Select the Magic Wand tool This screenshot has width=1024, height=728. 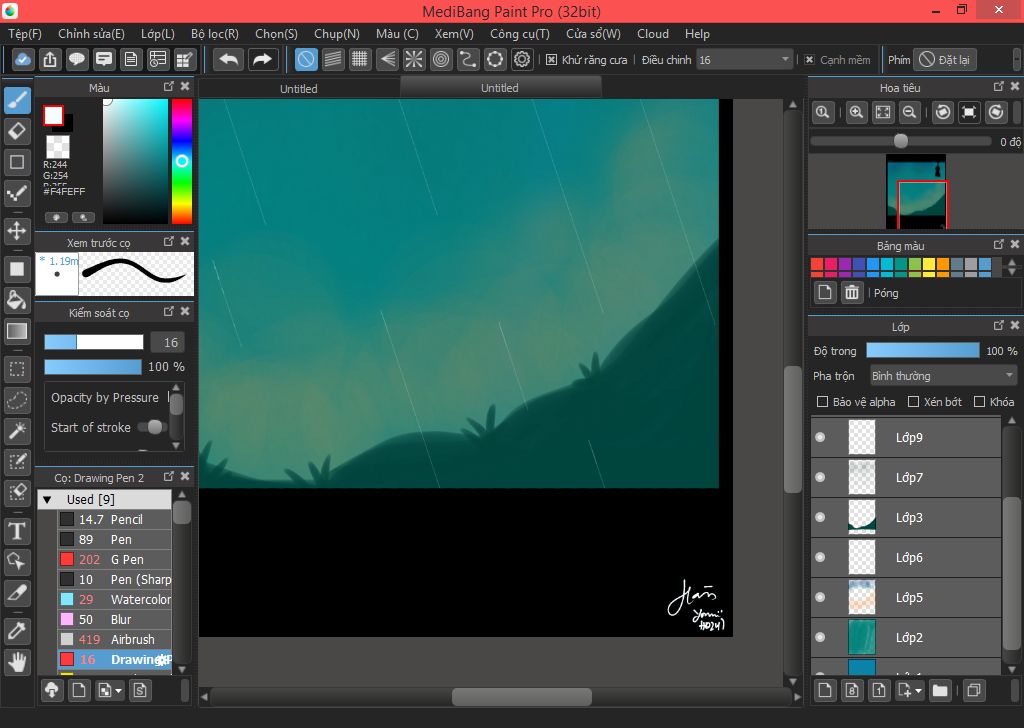click(18, 430)
